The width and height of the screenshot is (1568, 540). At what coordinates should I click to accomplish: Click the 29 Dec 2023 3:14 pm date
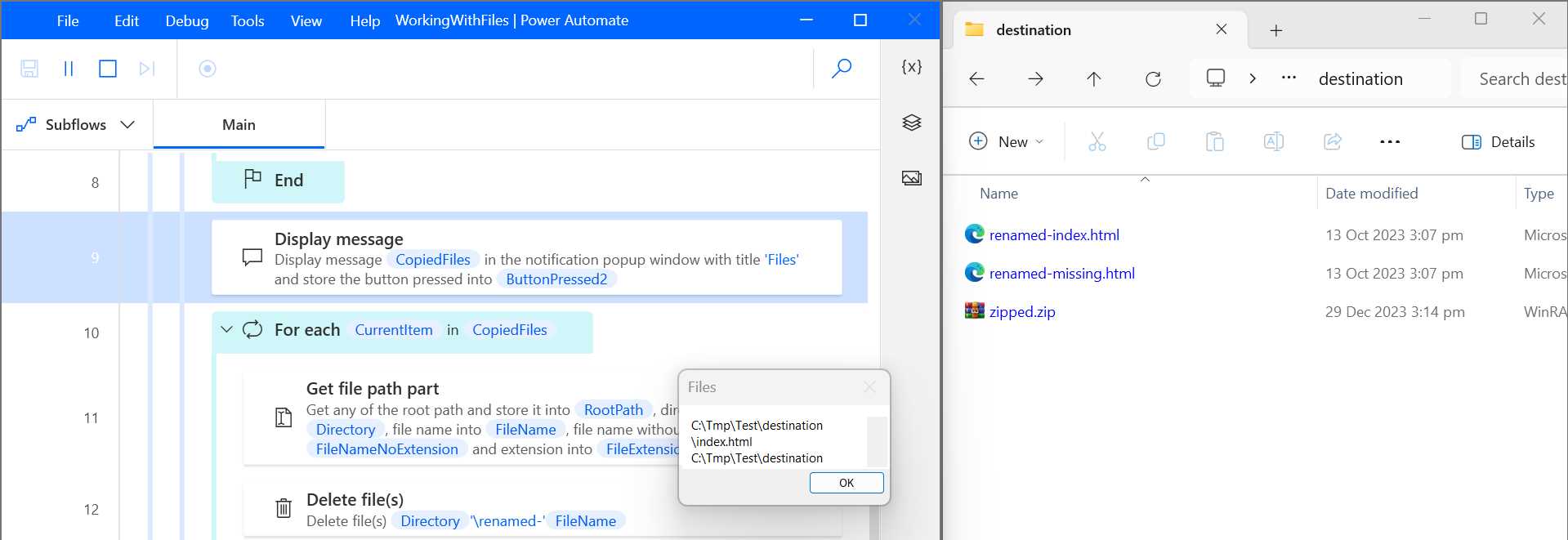tap(1395, 312)
